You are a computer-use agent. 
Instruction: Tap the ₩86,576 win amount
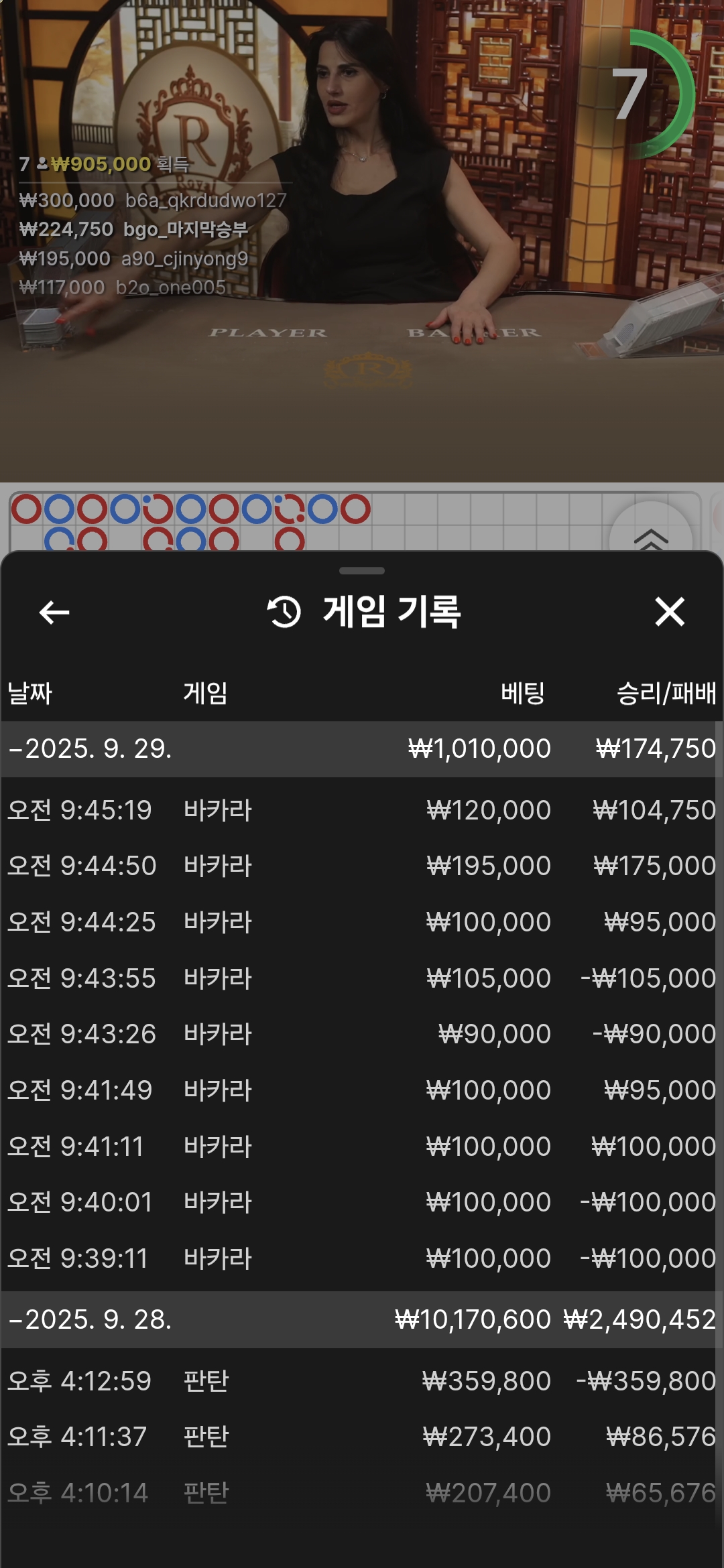click(661, 1437)
